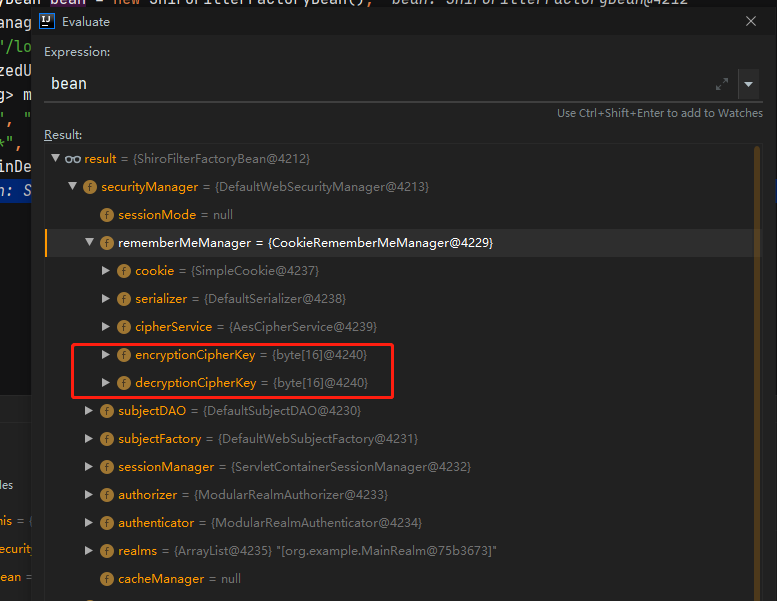This screenshot has width=777, height=601.
Task: Expand the encryptionCipherKey byte array
Action: (107, 355)
